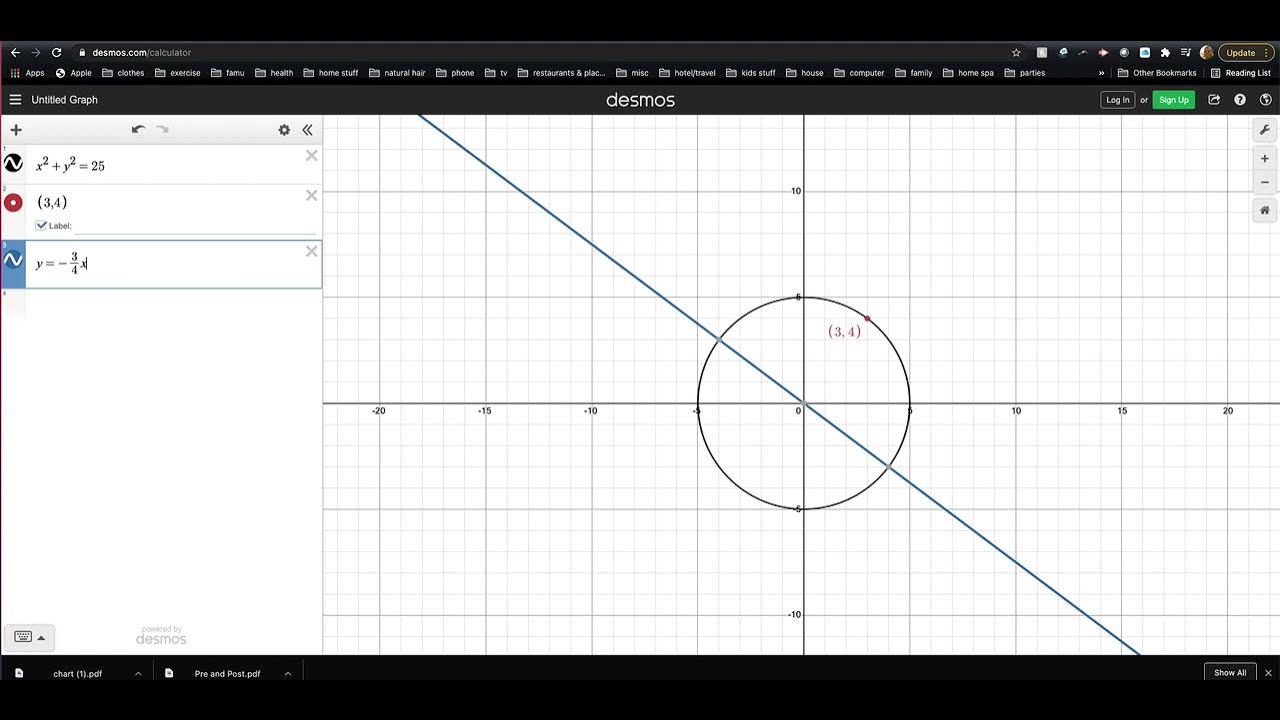Open the clothes bookmark folder

pyautogui.click(x=123, y=73)
